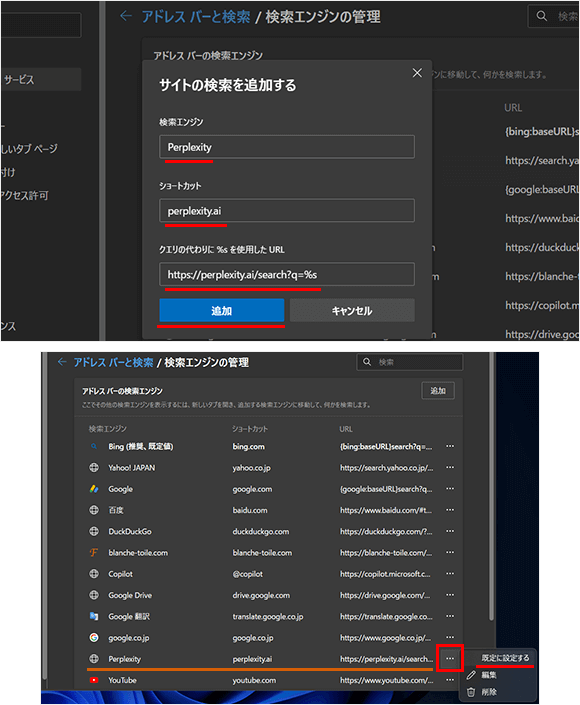
Task: Open more options for Yahoo! JAPAN row
Action: 450,468
